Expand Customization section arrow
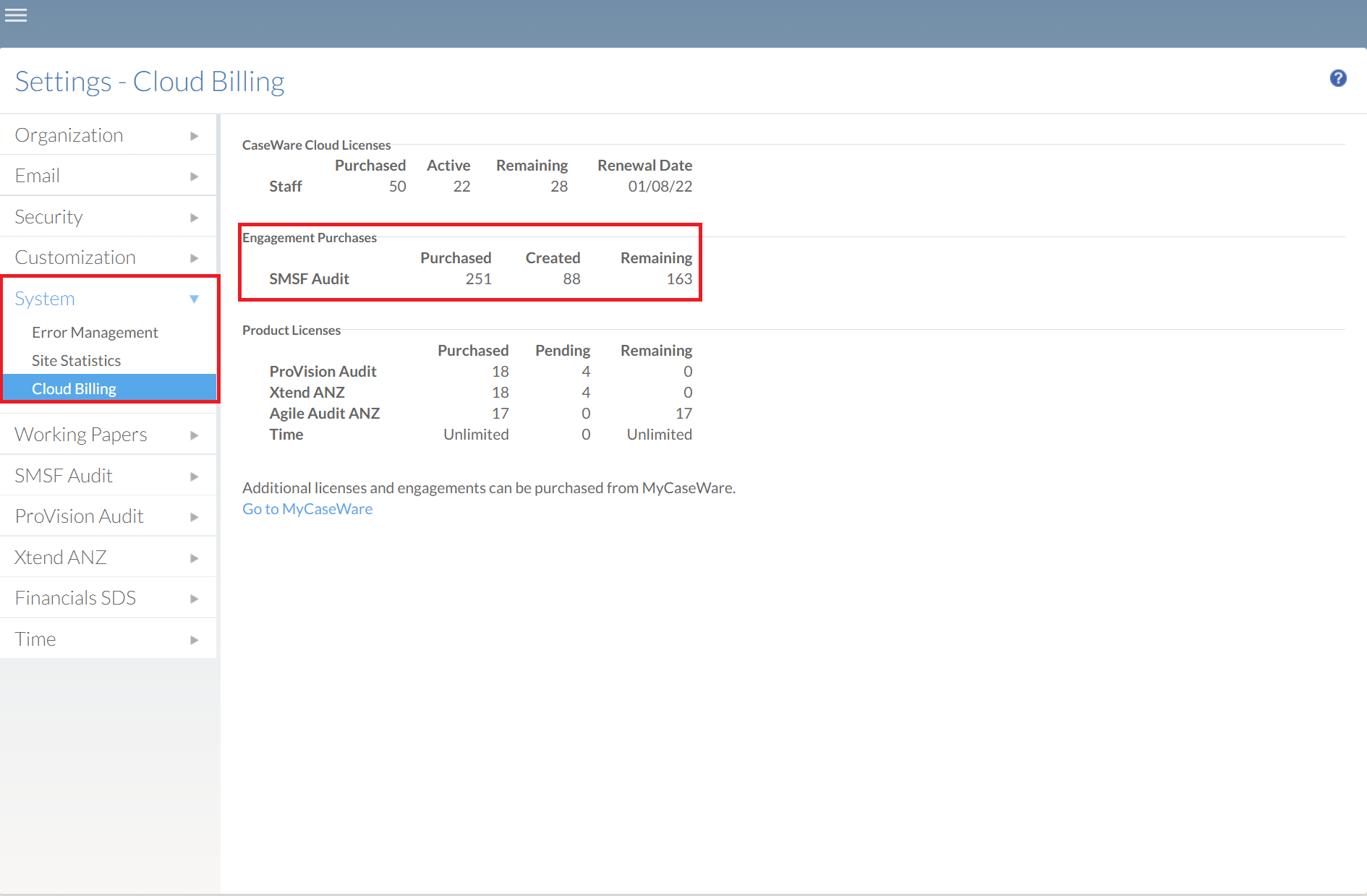The image size is (1367, 896). tap(194, 258)
